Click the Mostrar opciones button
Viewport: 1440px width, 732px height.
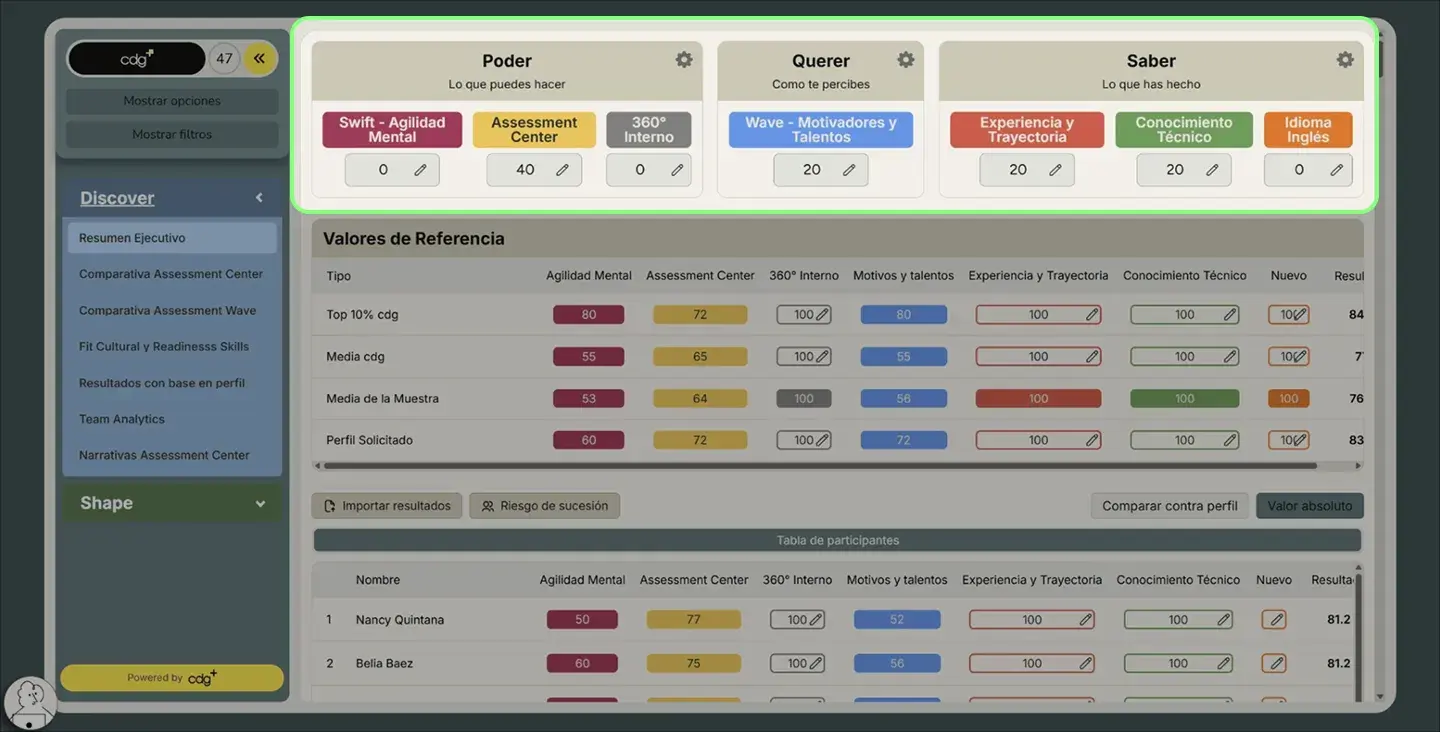pyautogui.click(x=172, y=101)
